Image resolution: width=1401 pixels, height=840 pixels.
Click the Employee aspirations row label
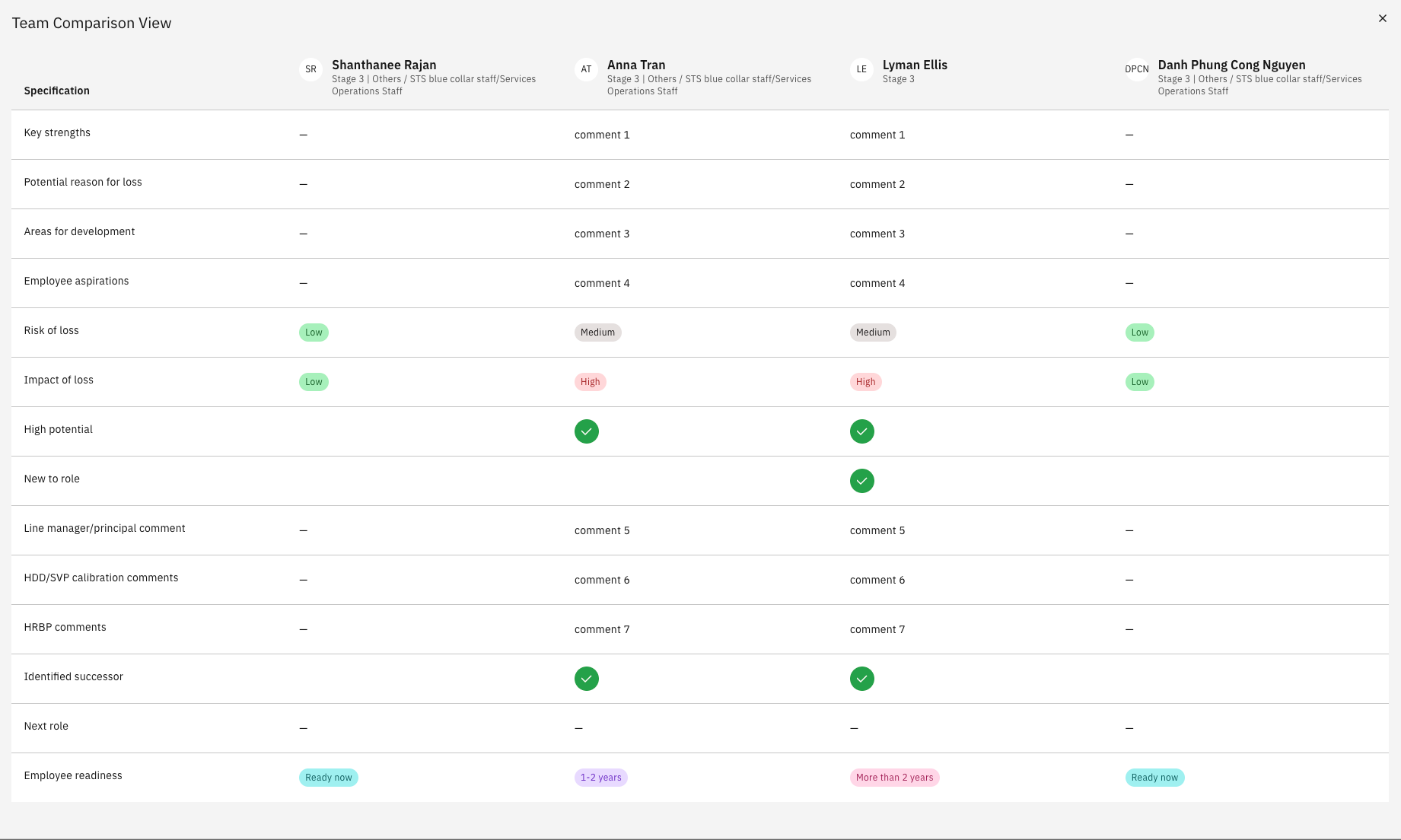[x=76, y=281]
